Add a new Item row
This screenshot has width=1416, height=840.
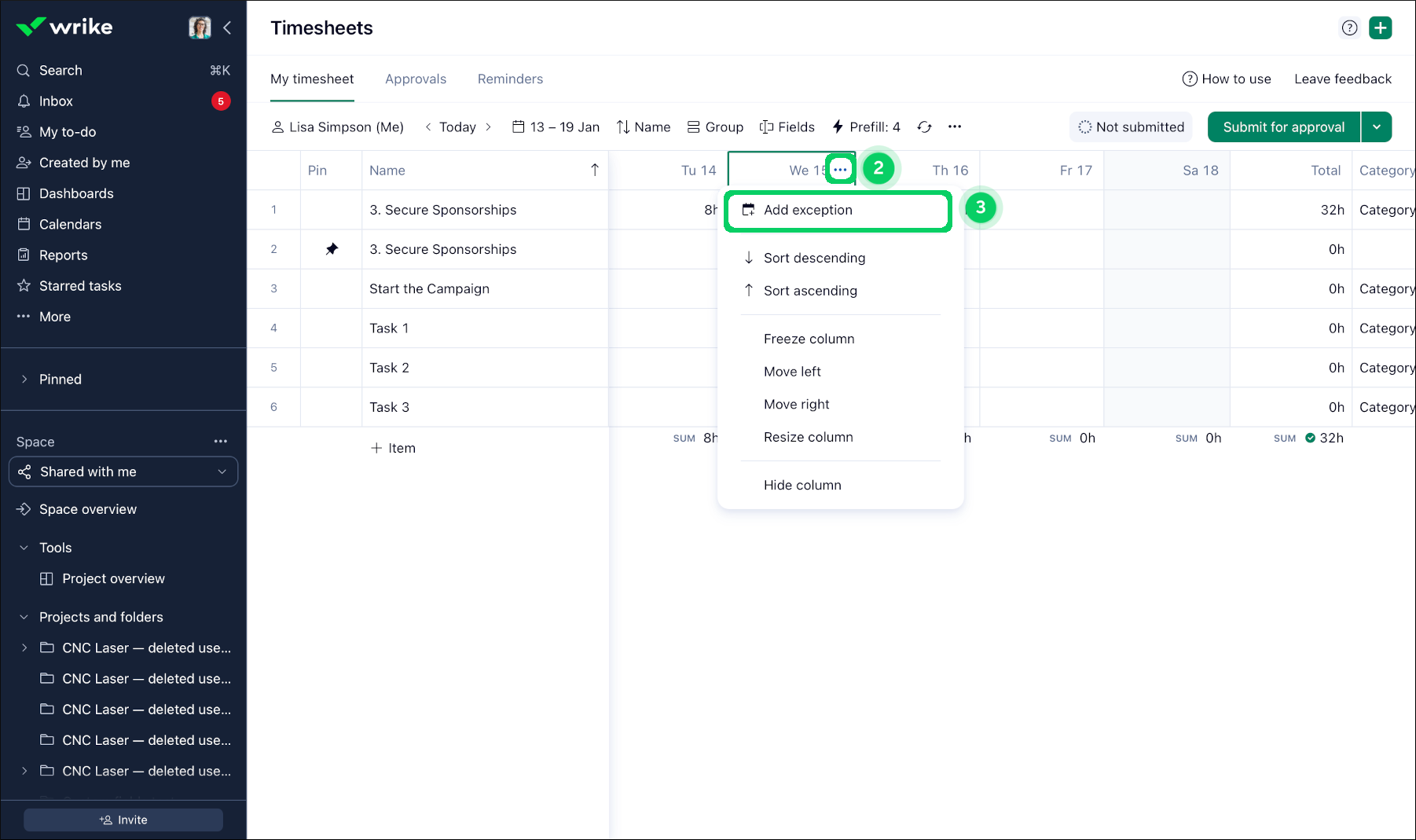click(393, 448)
